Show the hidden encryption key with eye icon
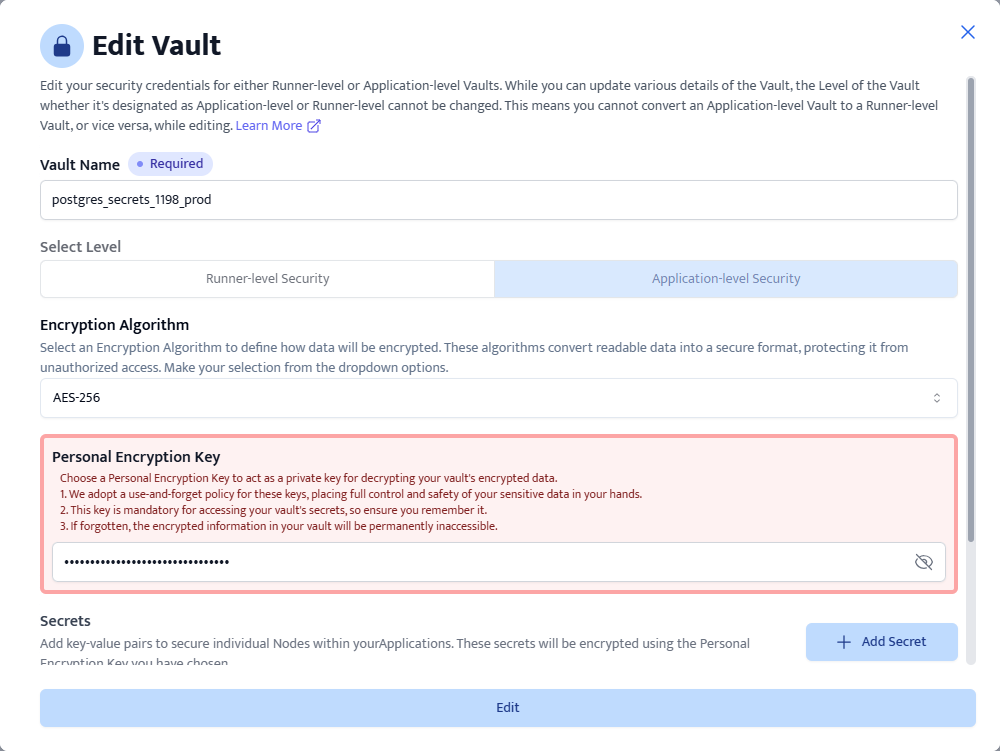The height and width of the screenshot is (751, 1000). 924,562
